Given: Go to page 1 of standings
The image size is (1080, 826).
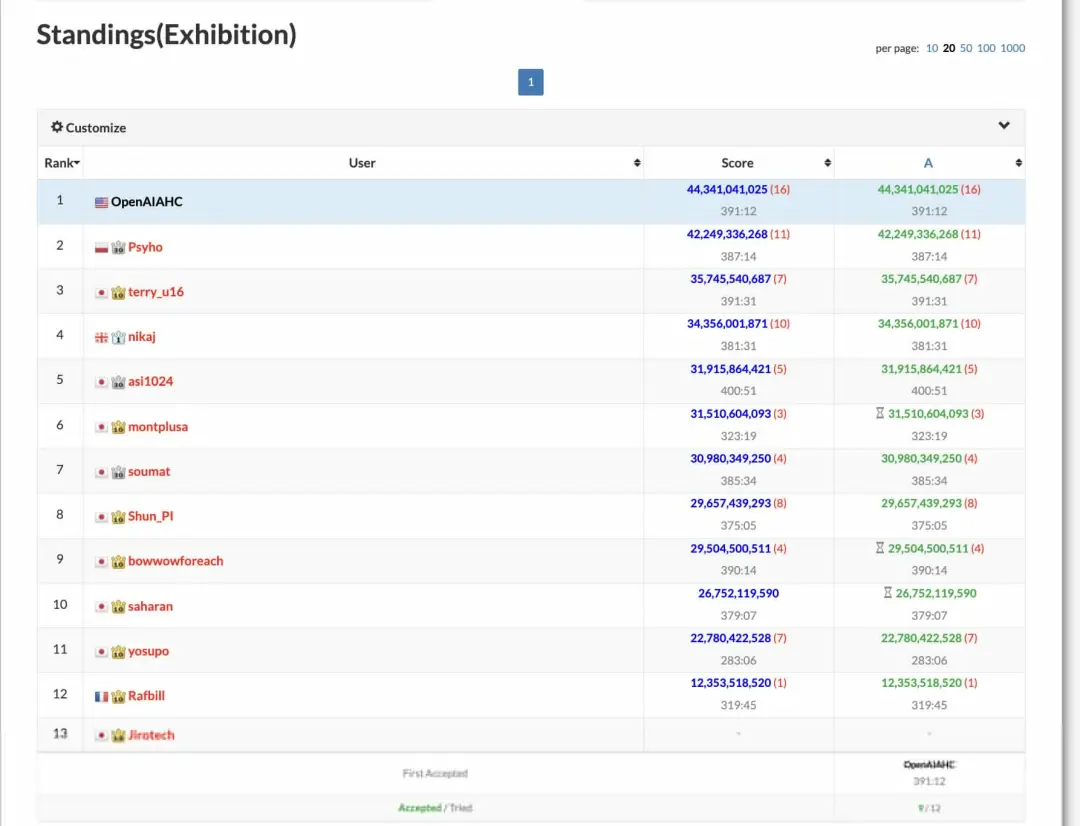Looking at the screenshot, I should coord(530,82).
